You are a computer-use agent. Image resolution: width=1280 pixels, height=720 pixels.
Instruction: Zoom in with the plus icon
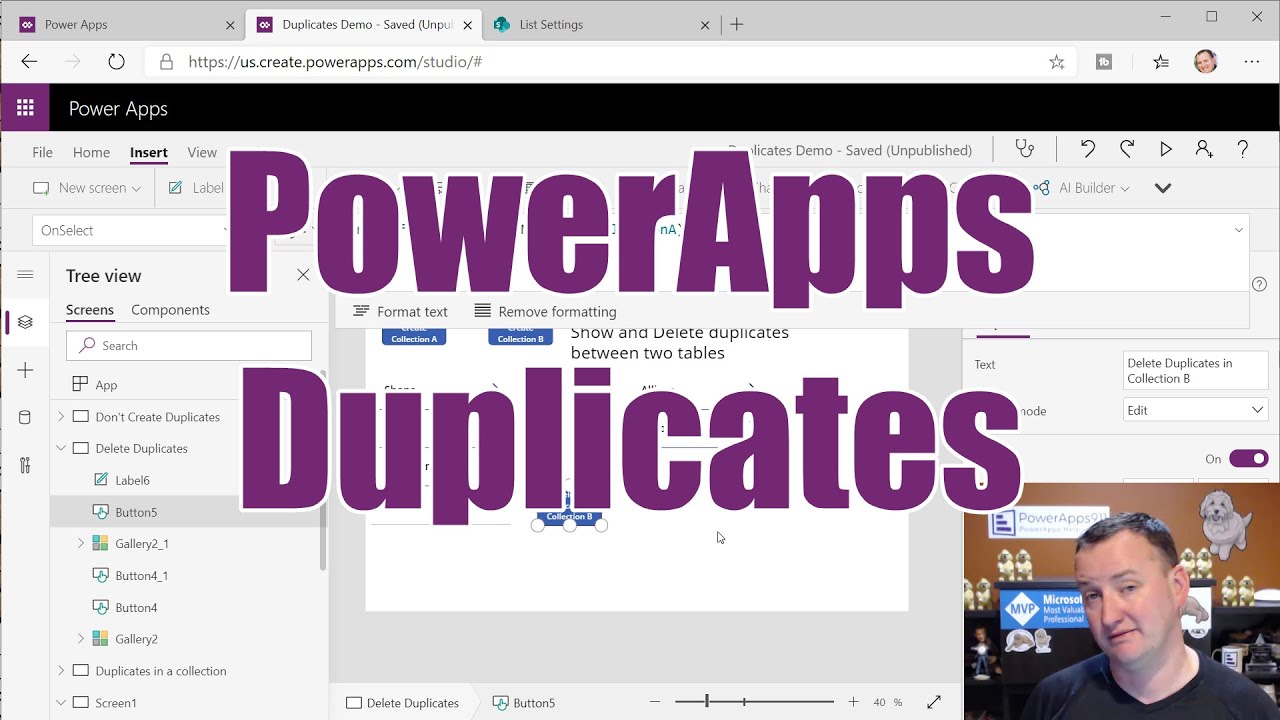coord(853,703)
